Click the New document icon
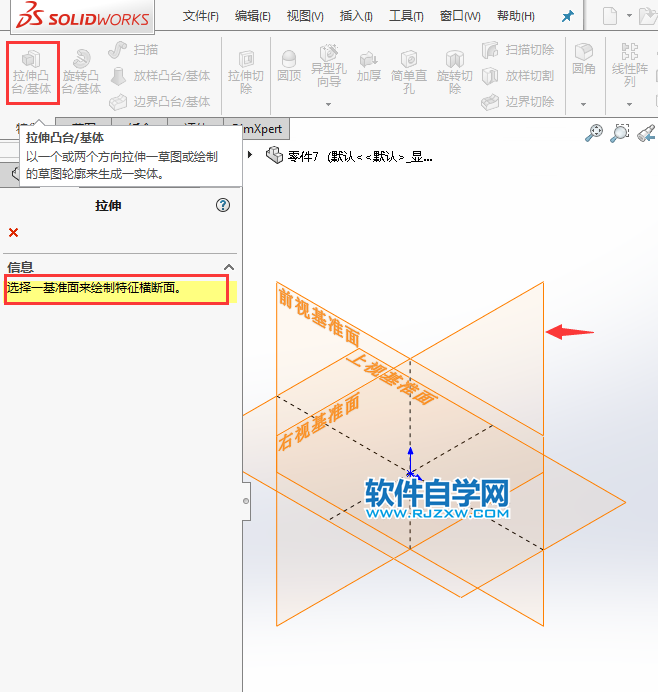The image size is (658, 692). pyautogui.click(x=610, y=17)
